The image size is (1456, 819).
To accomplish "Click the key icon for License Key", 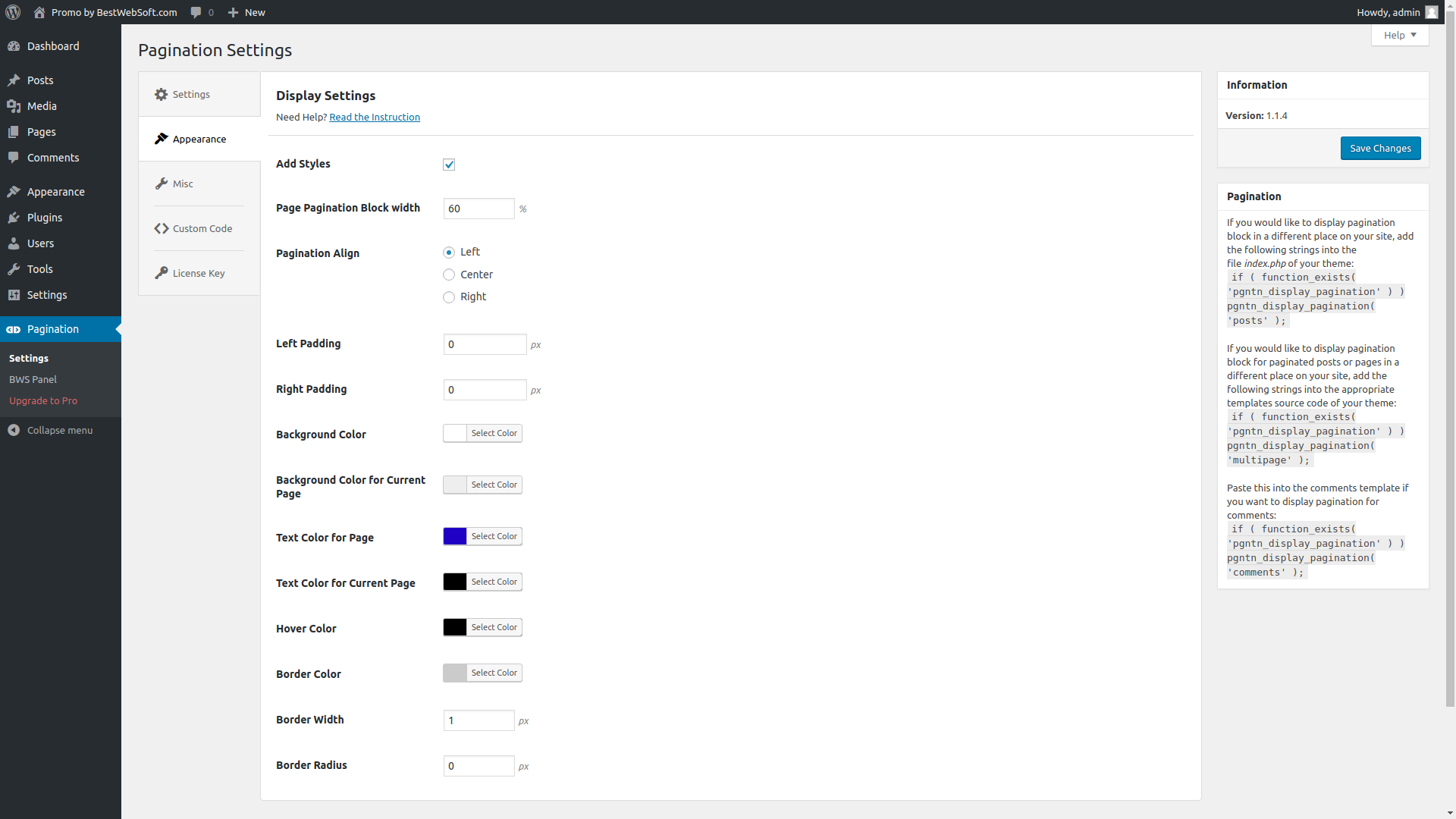I will coord(161,273).
